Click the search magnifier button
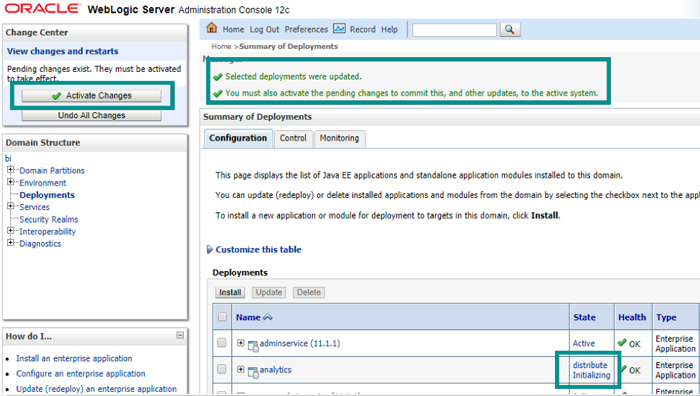The height and width of the screenshot is (396, 700). point(510,29)
